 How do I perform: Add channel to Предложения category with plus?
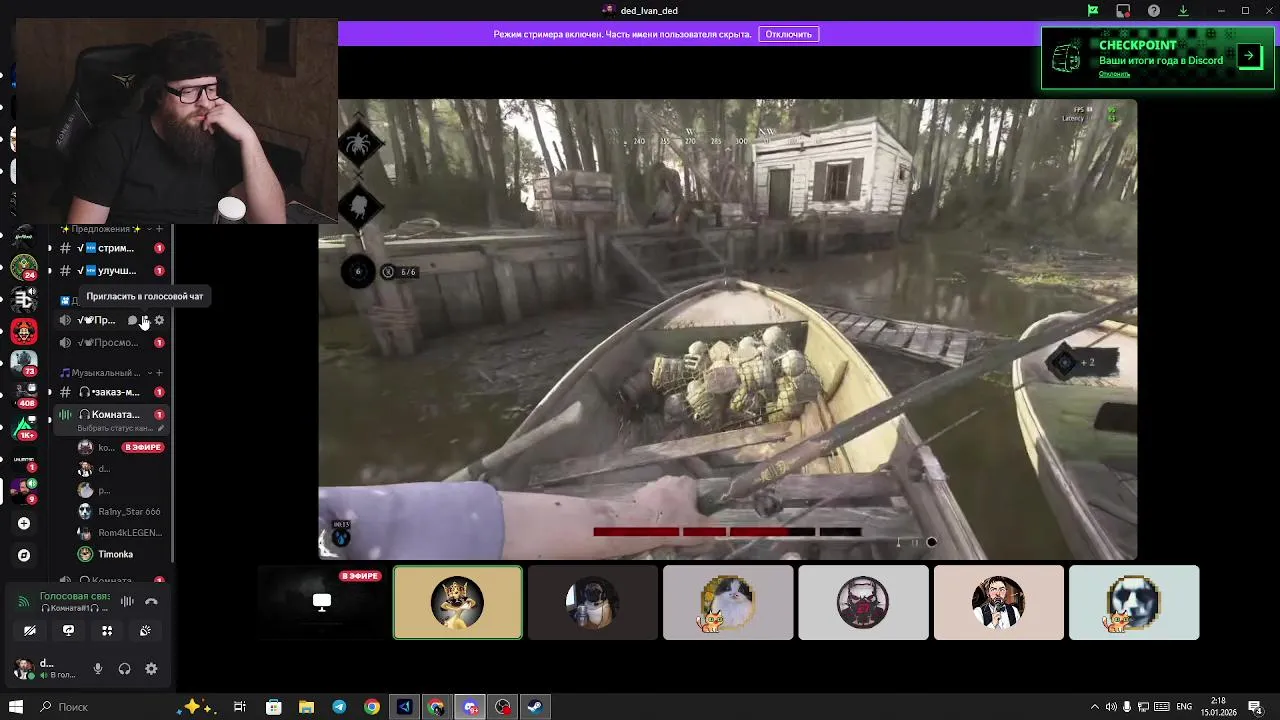click(x=159, y=229)
